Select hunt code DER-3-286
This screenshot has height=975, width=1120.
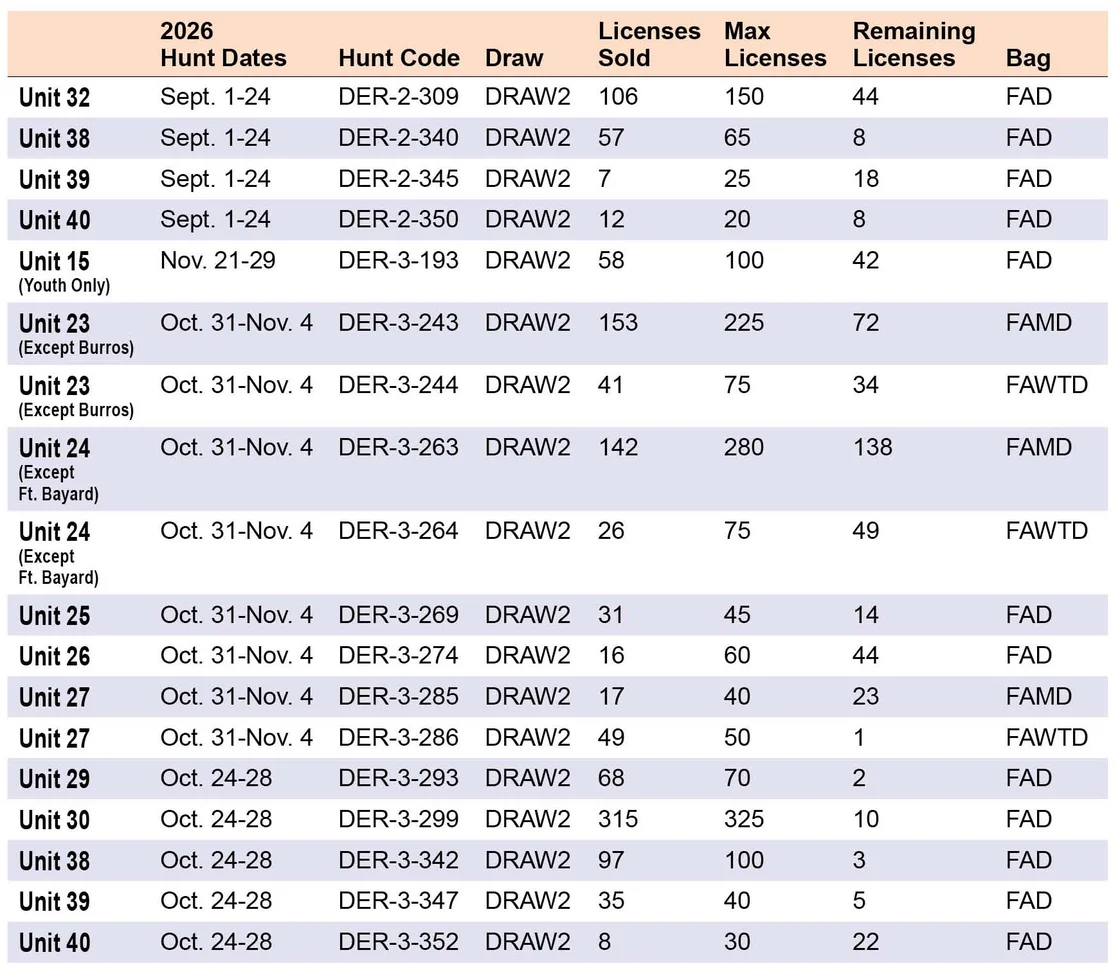(x=398, y=737)
